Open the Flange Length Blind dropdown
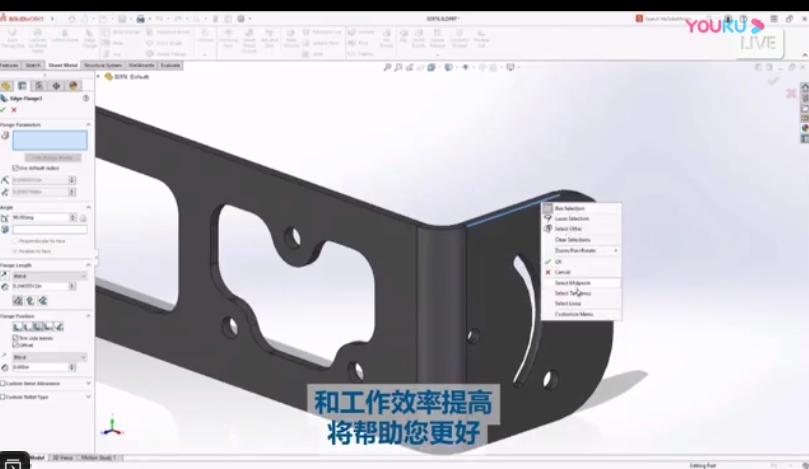This screenshot has width=809, height=469. pyautogui.click(x=49, y=276)
